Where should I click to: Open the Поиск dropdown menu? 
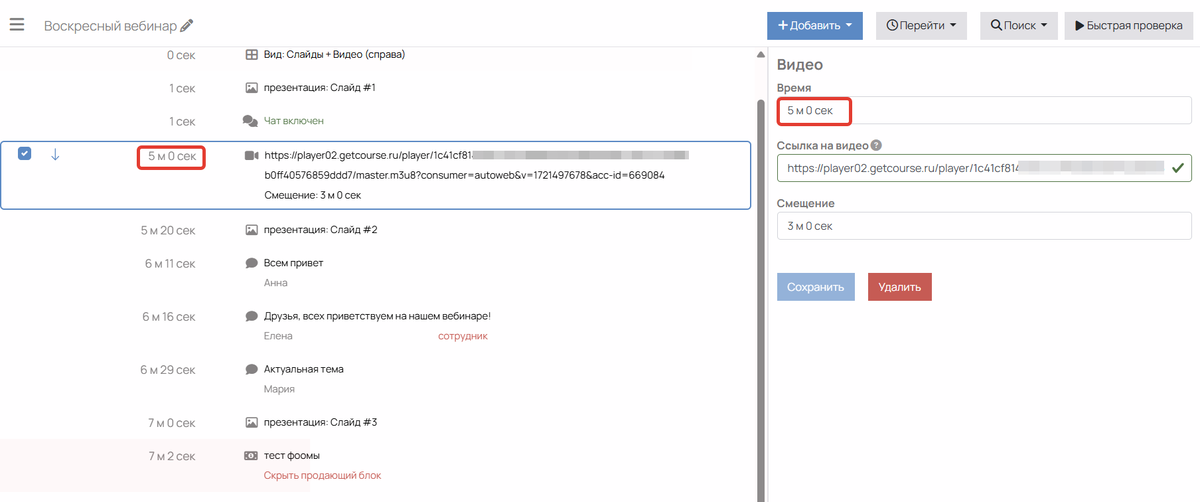1019,26
